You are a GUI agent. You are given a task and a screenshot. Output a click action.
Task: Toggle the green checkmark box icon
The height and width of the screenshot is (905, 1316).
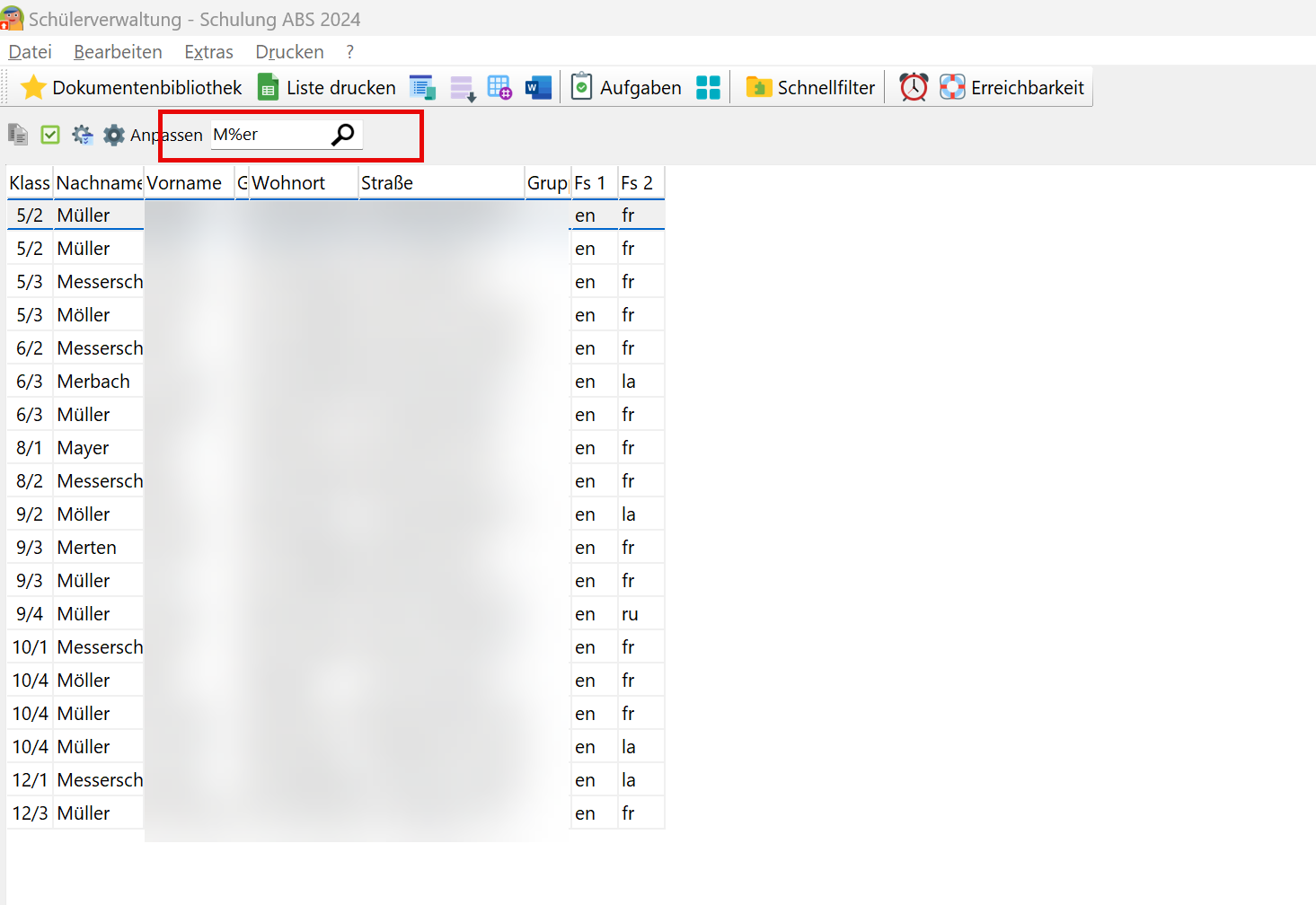[50, 135]
